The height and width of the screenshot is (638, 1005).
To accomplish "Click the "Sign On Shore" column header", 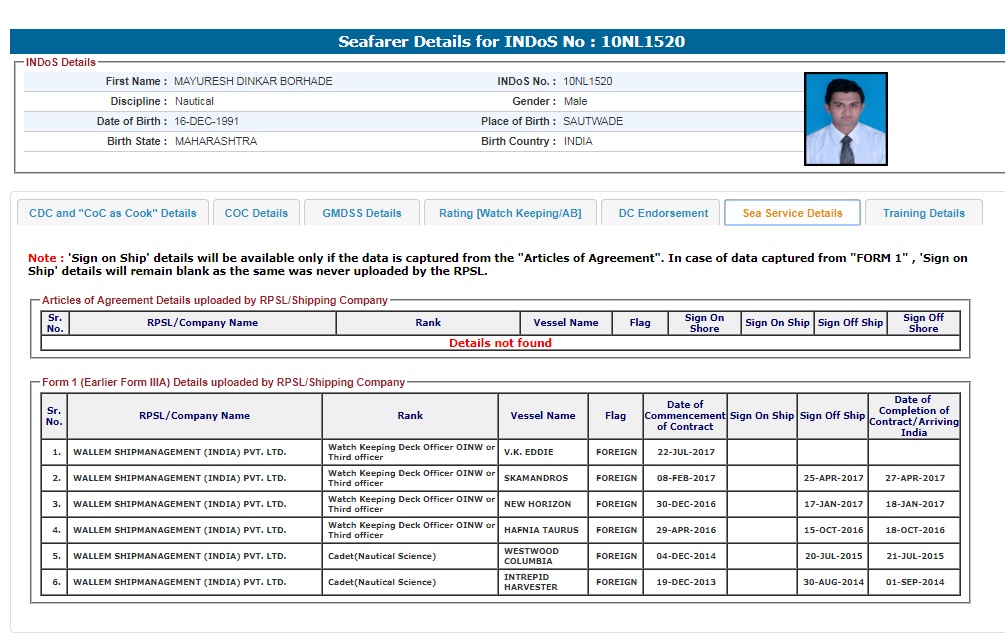I will tap(704, 323).
